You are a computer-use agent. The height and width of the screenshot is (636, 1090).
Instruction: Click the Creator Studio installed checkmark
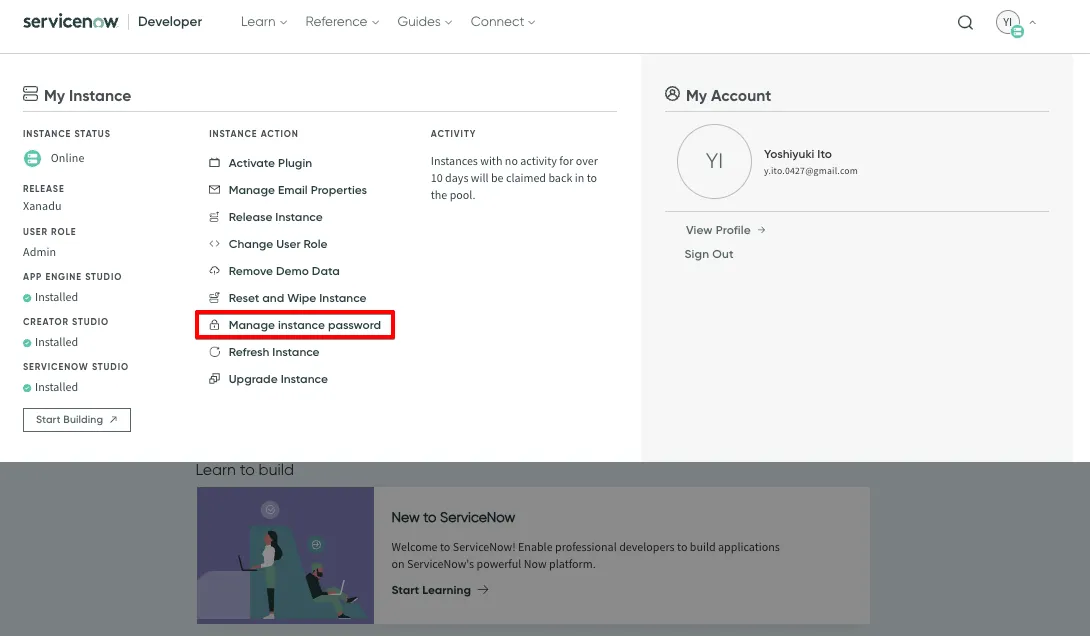point(27,343)
